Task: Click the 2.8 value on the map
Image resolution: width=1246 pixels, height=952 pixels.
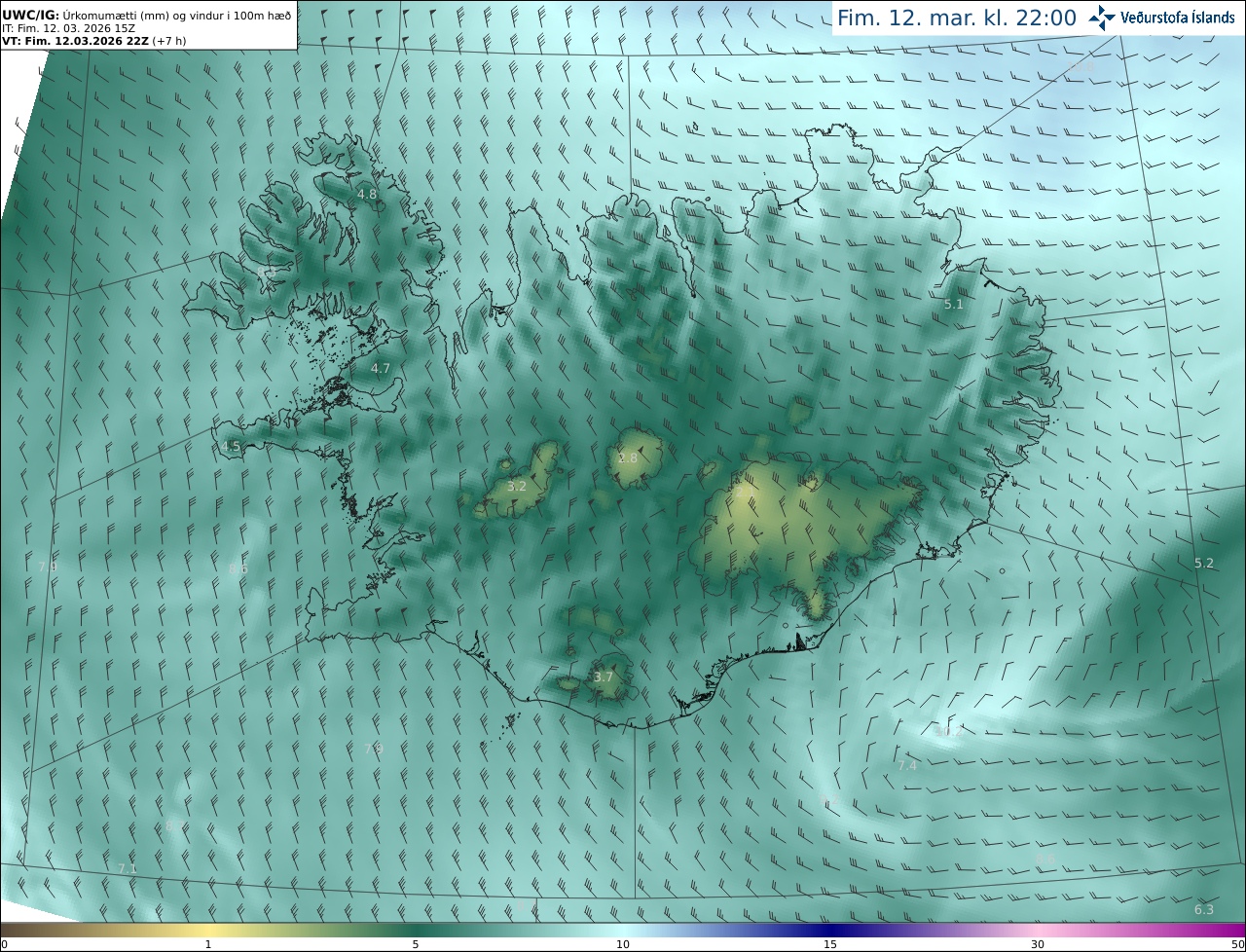Action: pyautogui.click(x=628, y=458)
